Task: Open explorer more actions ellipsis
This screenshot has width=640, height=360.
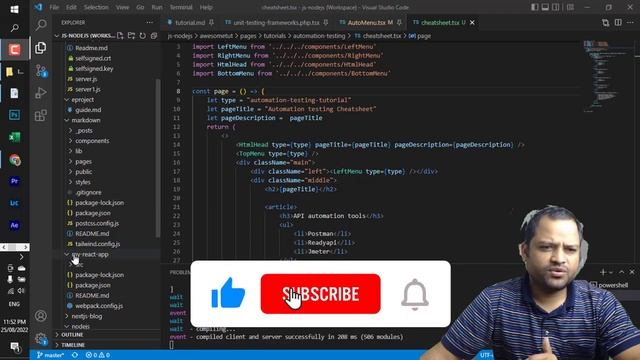Action: click(x=150, y=22)
